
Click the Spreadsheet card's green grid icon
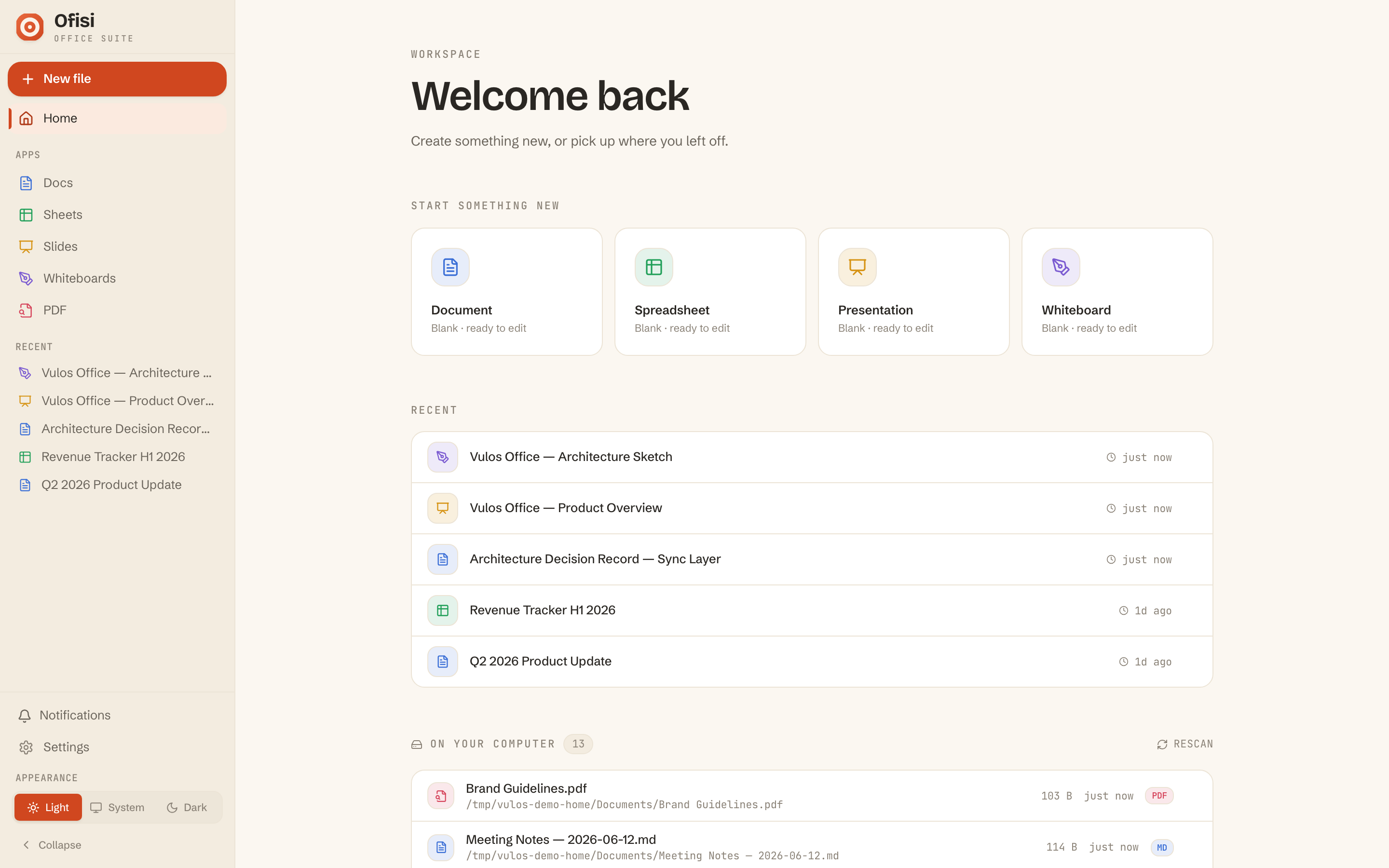[654, 267]
